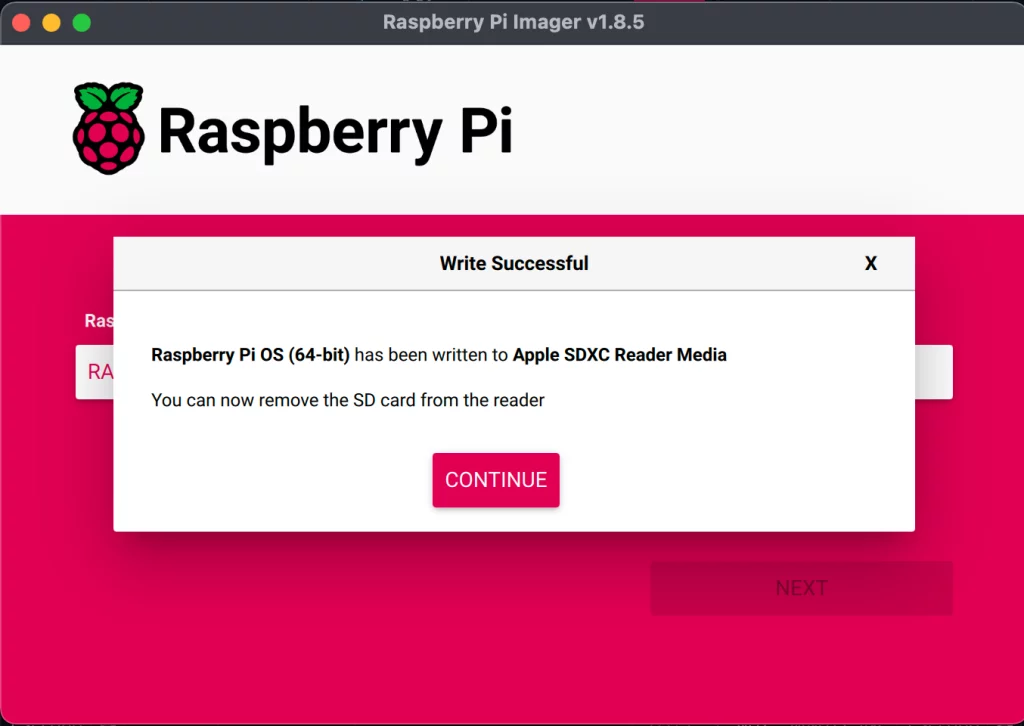Click the bold Apple SDXC Reader Media text

coord(619,355)
